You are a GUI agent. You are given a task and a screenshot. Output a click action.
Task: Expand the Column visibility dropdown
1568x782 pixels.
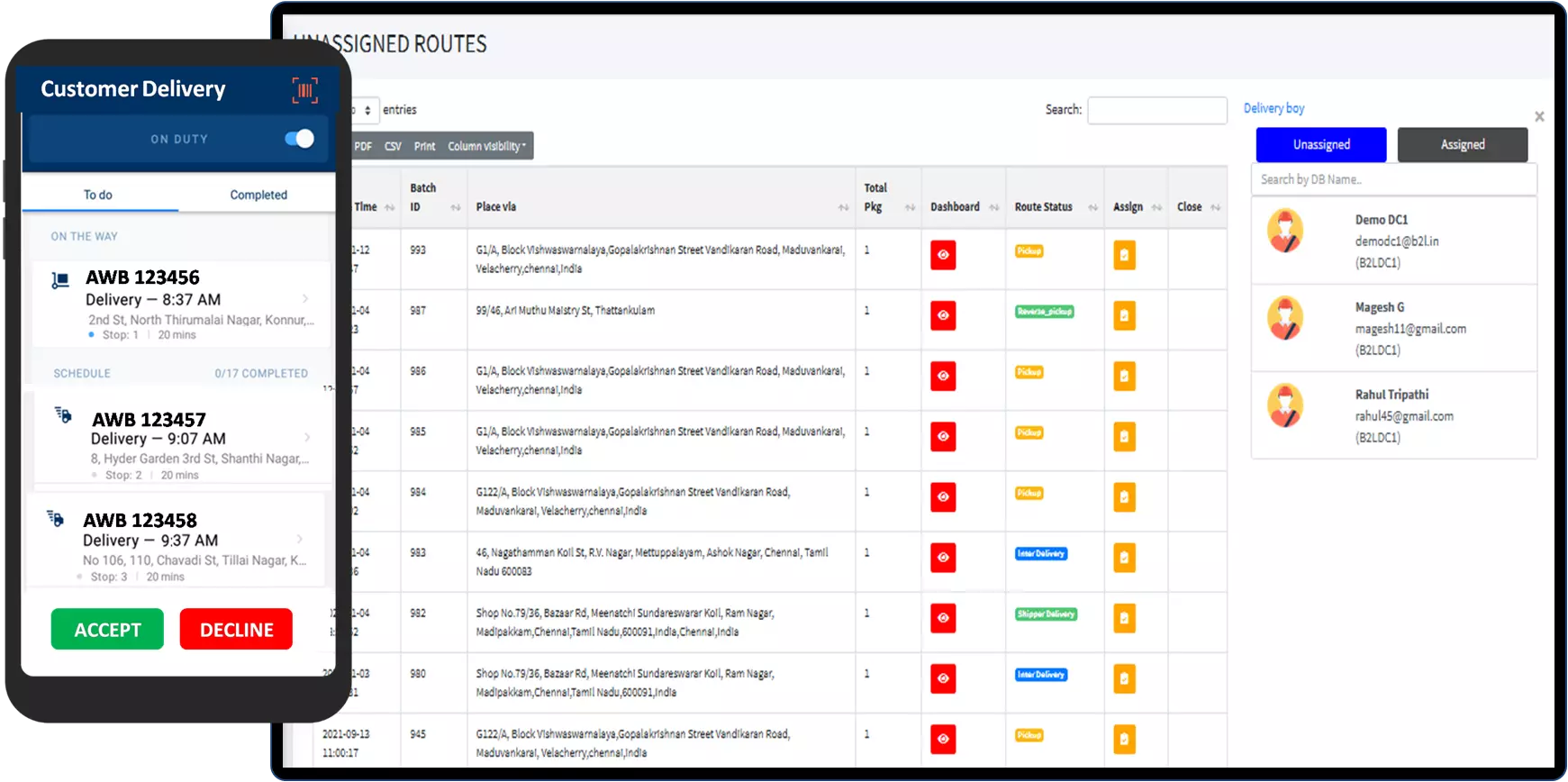pos(487,146)
